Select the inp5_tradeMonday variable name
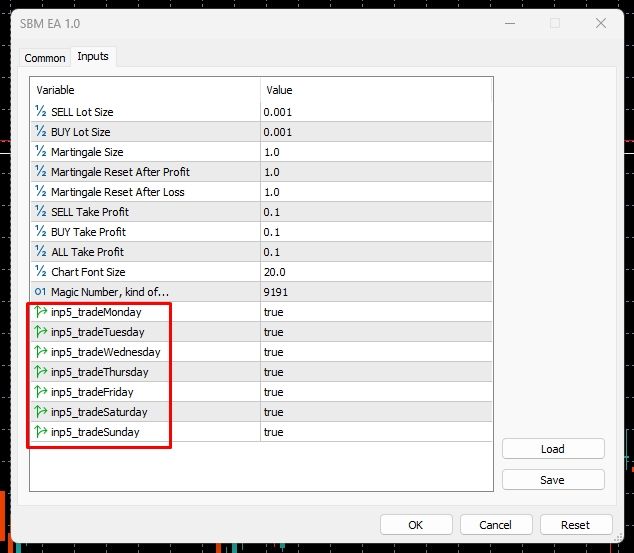Screen dimensions: 634x553 pyautogui.click(x=96, y=312)
